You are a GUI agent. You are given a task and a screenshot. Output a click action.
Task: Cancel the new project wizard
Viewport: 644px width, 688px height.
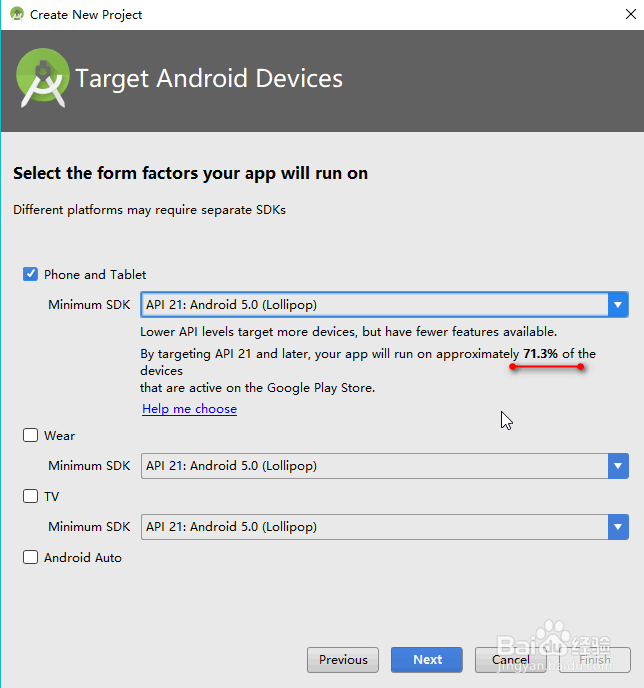(x=511, y=659)
